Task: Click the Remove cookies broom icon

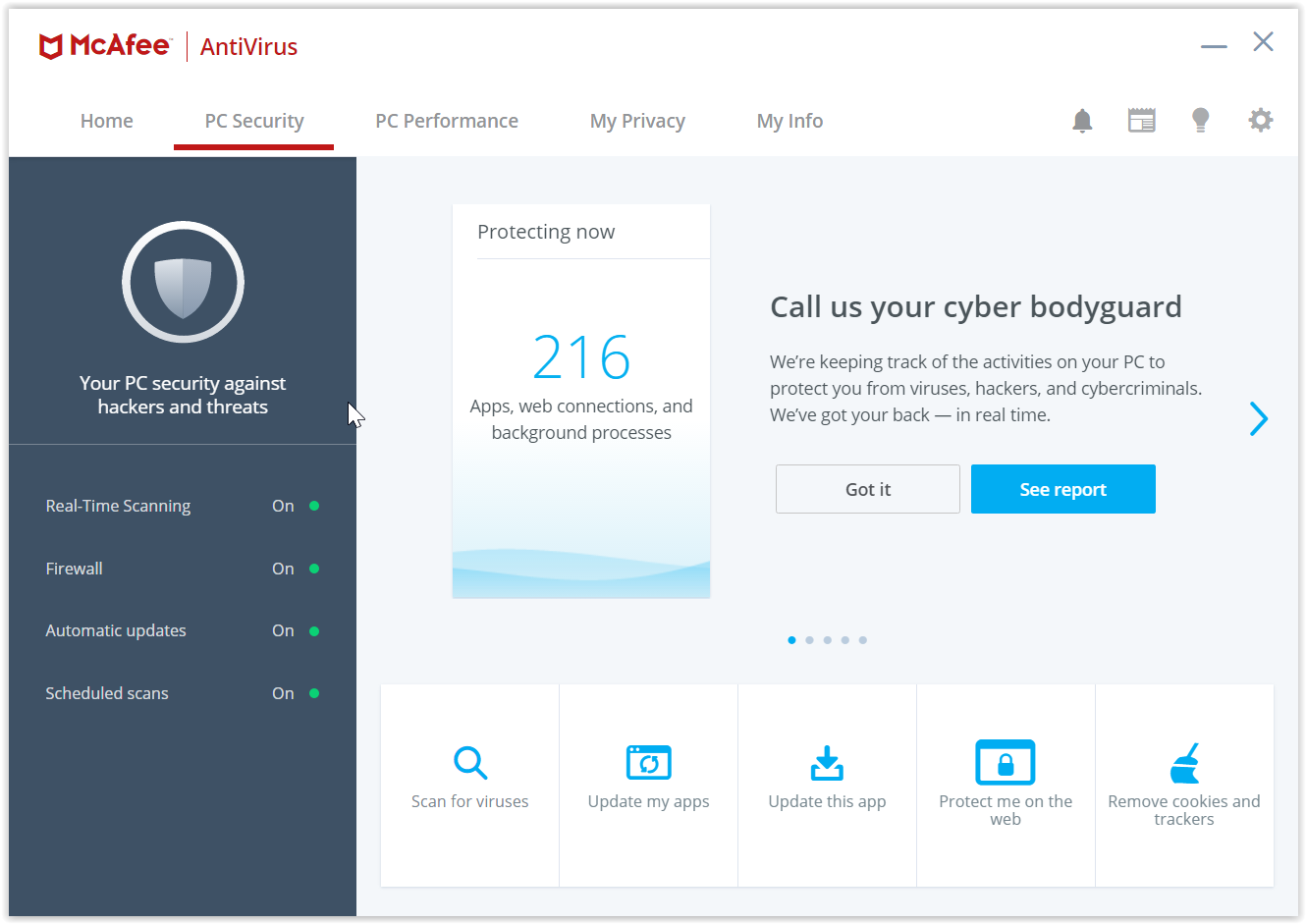Action: click(1184, 763)
